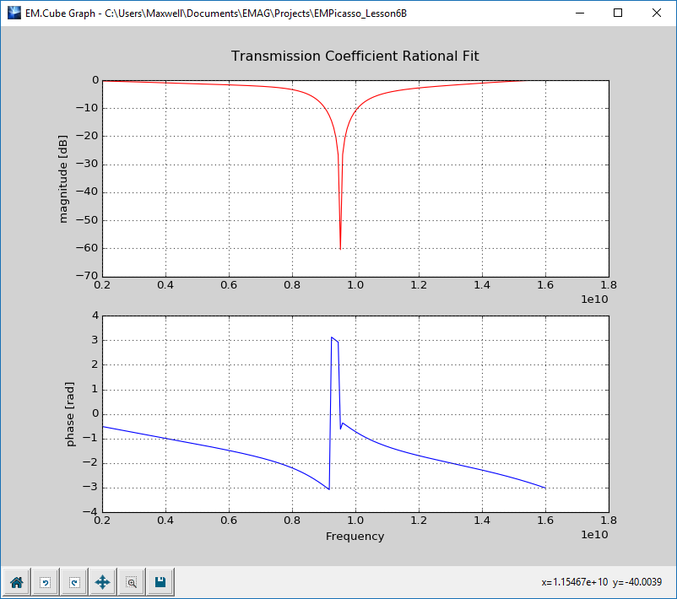The height and width of the screenshot is (599, 677).
Task: Click the '1e10' multiplier under the phase plot
Action: click(595, 535)
